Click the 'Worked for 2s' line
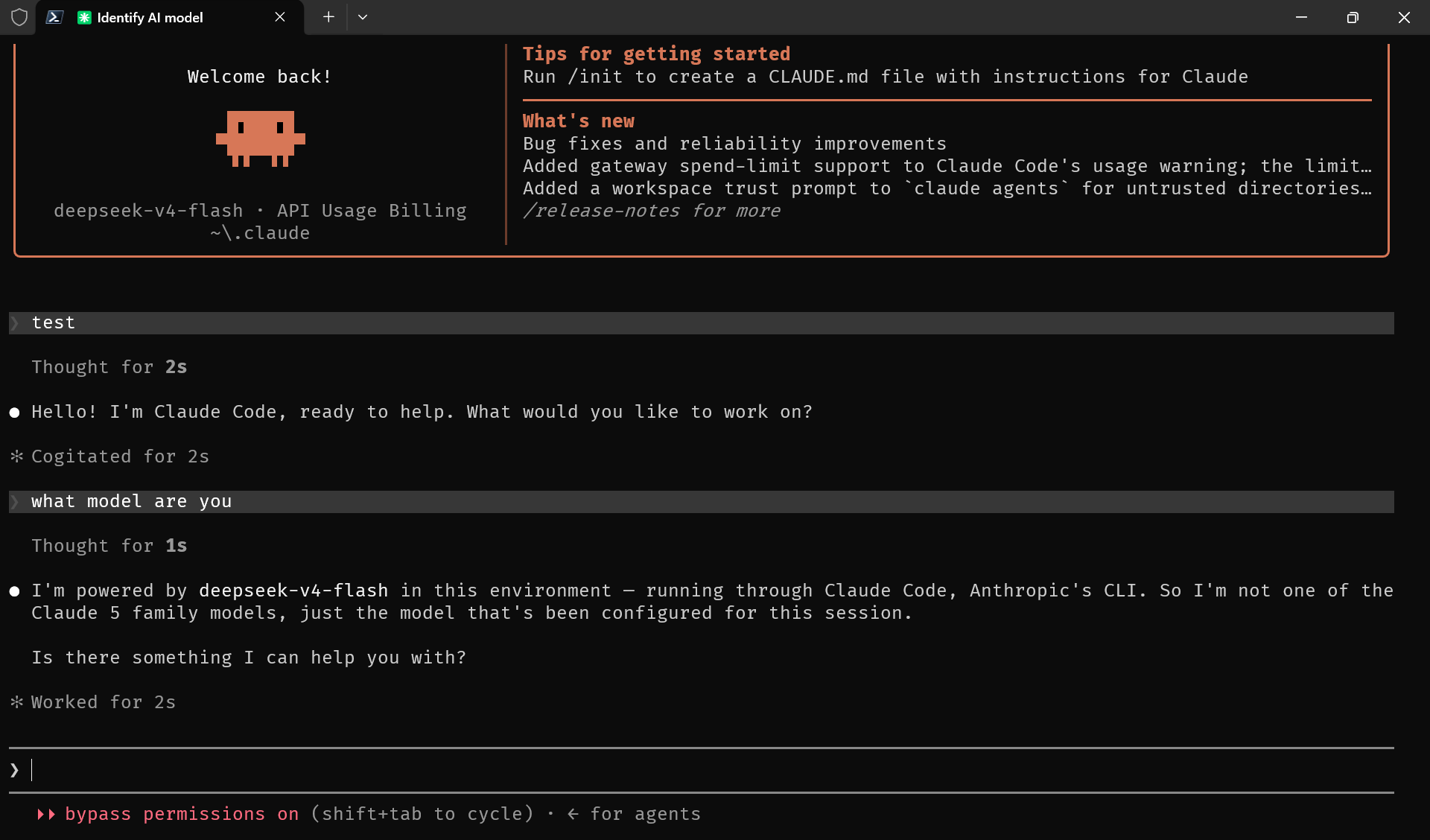Screen dimensions: 1430x840 point(104,702)
